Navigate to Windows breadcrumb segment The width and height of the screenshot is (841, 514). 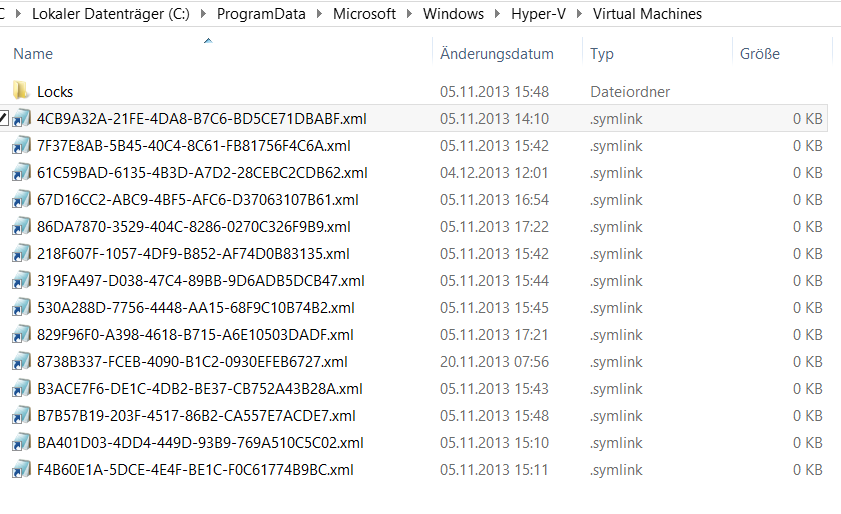pos(453,13)
